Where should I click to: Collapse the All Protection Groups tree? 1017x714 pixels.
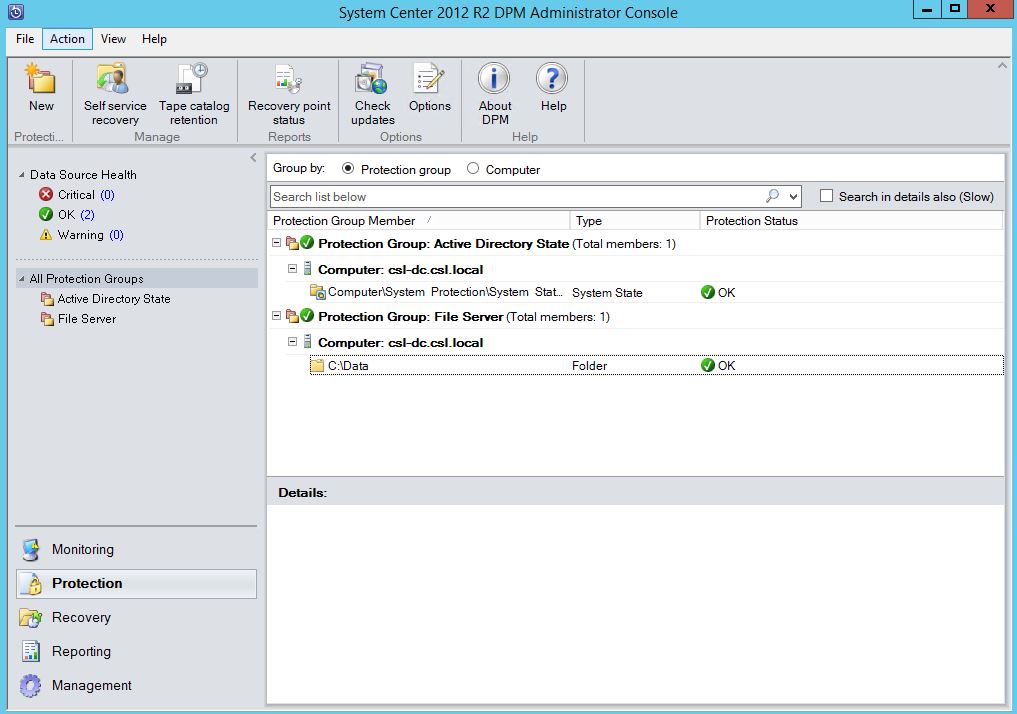click(x=22, y=279)
